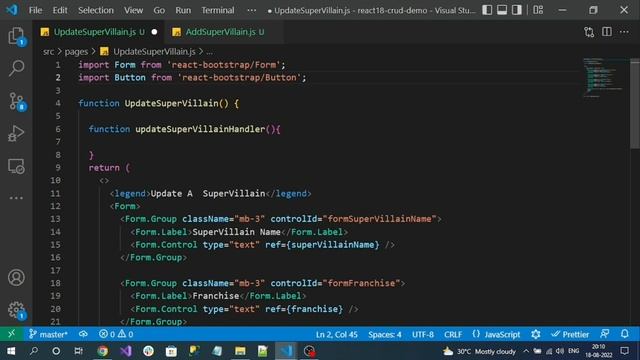Open the Task View taskbar icon
The image size is (640, 360).
tap(78, 351)
